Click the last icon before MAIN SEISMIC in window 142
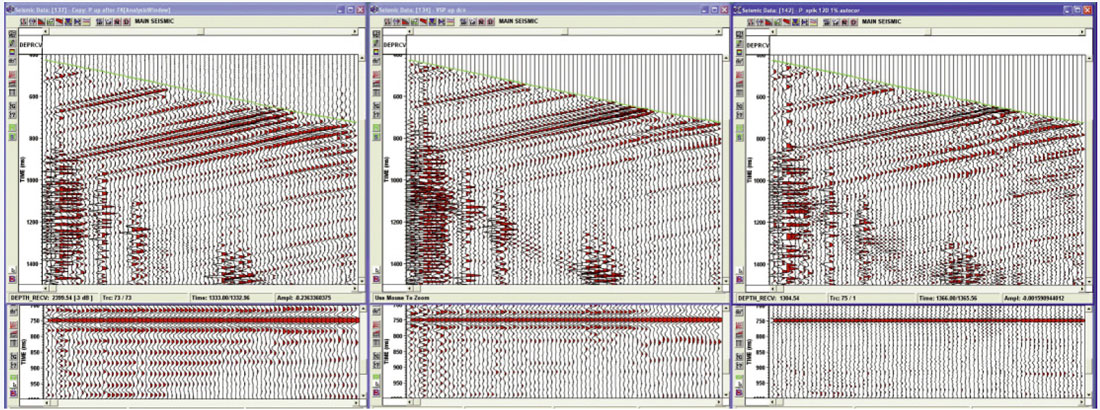1100x410 pixels. pos(854,21)
